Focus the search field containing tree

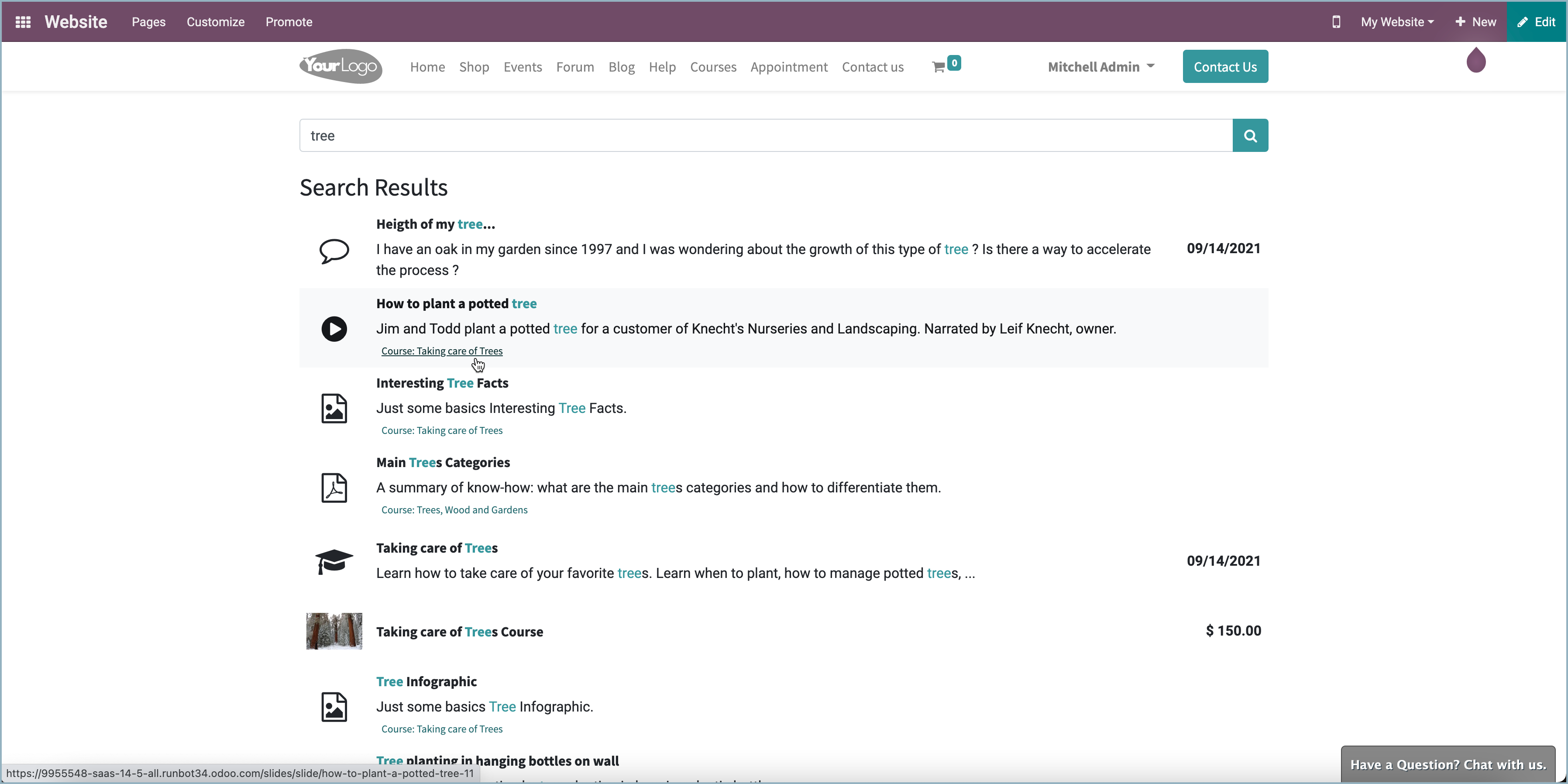(x=766, y=135)
